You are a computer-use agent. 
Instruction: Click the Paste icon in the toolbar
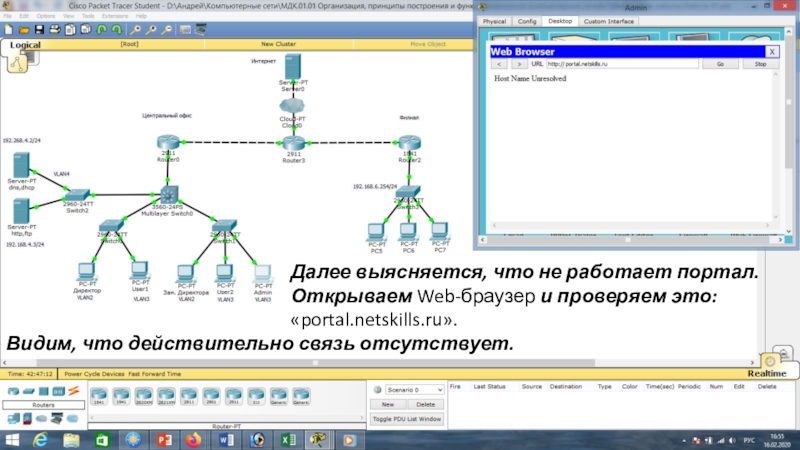[86, 30]
